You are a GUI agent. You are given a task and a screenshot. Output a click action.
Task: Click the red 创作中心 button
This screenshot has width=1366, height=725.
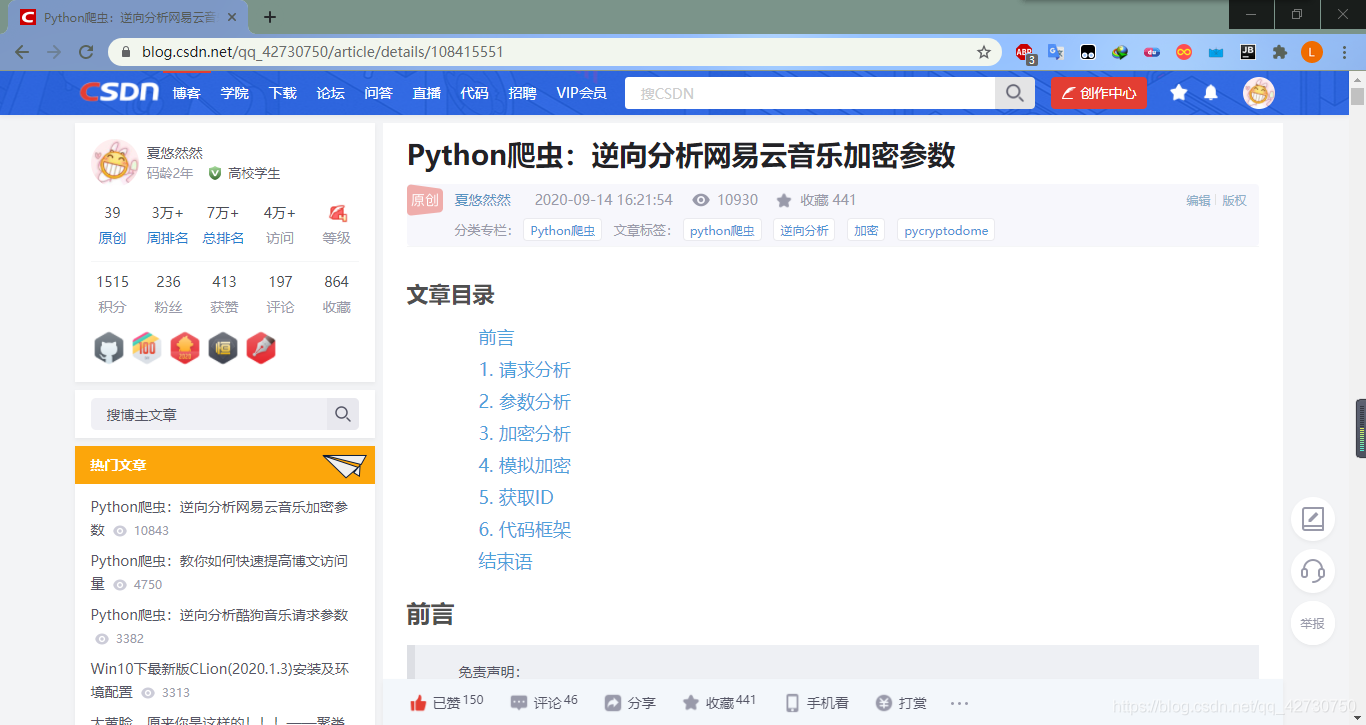1099,93
